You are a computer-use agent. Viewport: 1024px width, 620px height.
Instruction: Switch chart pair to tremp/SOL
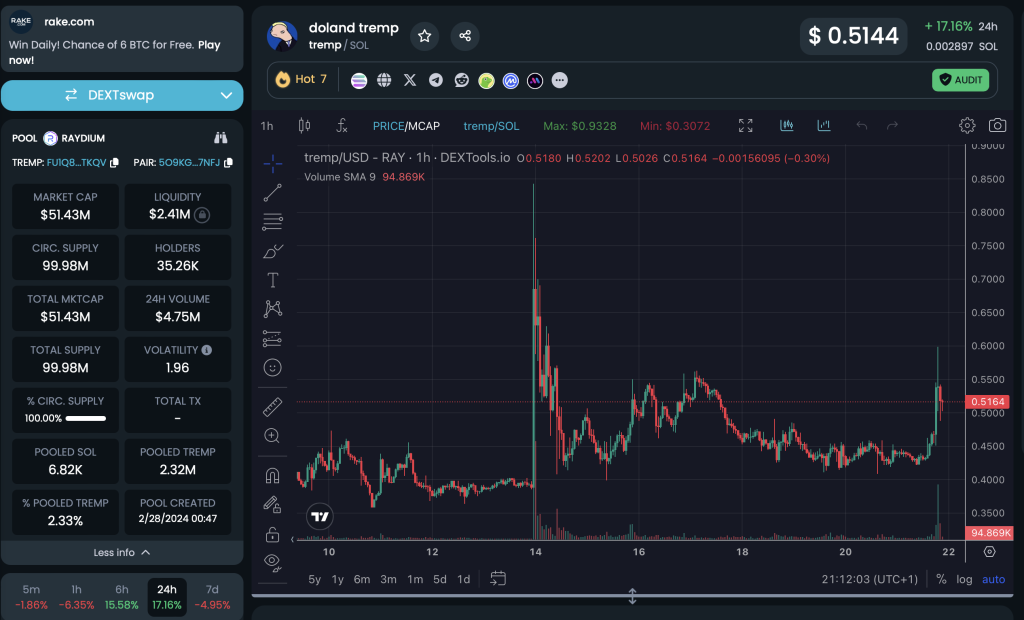click(491, 126)
